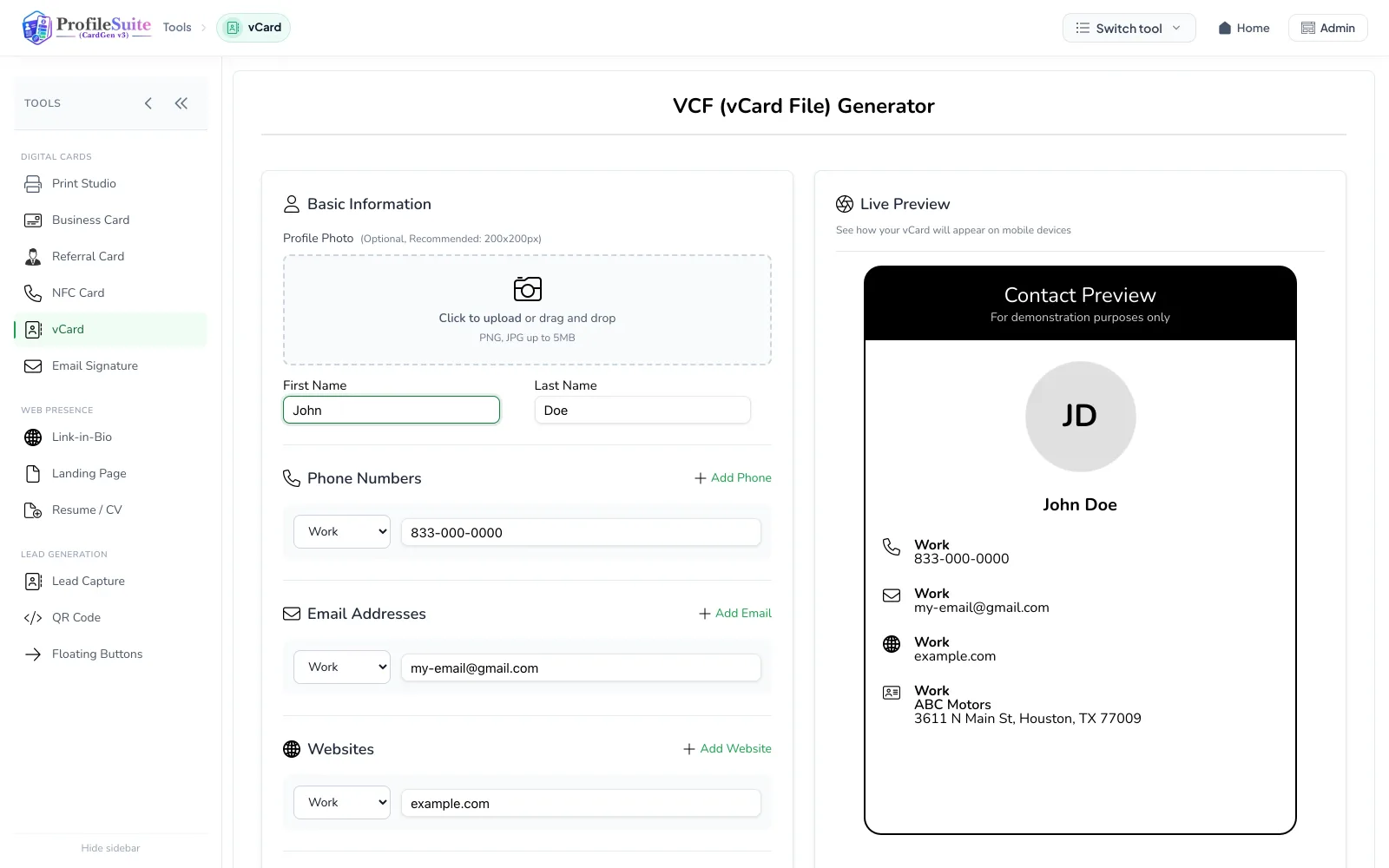Select the NFC Card phone icon

(x=33, y=293)
